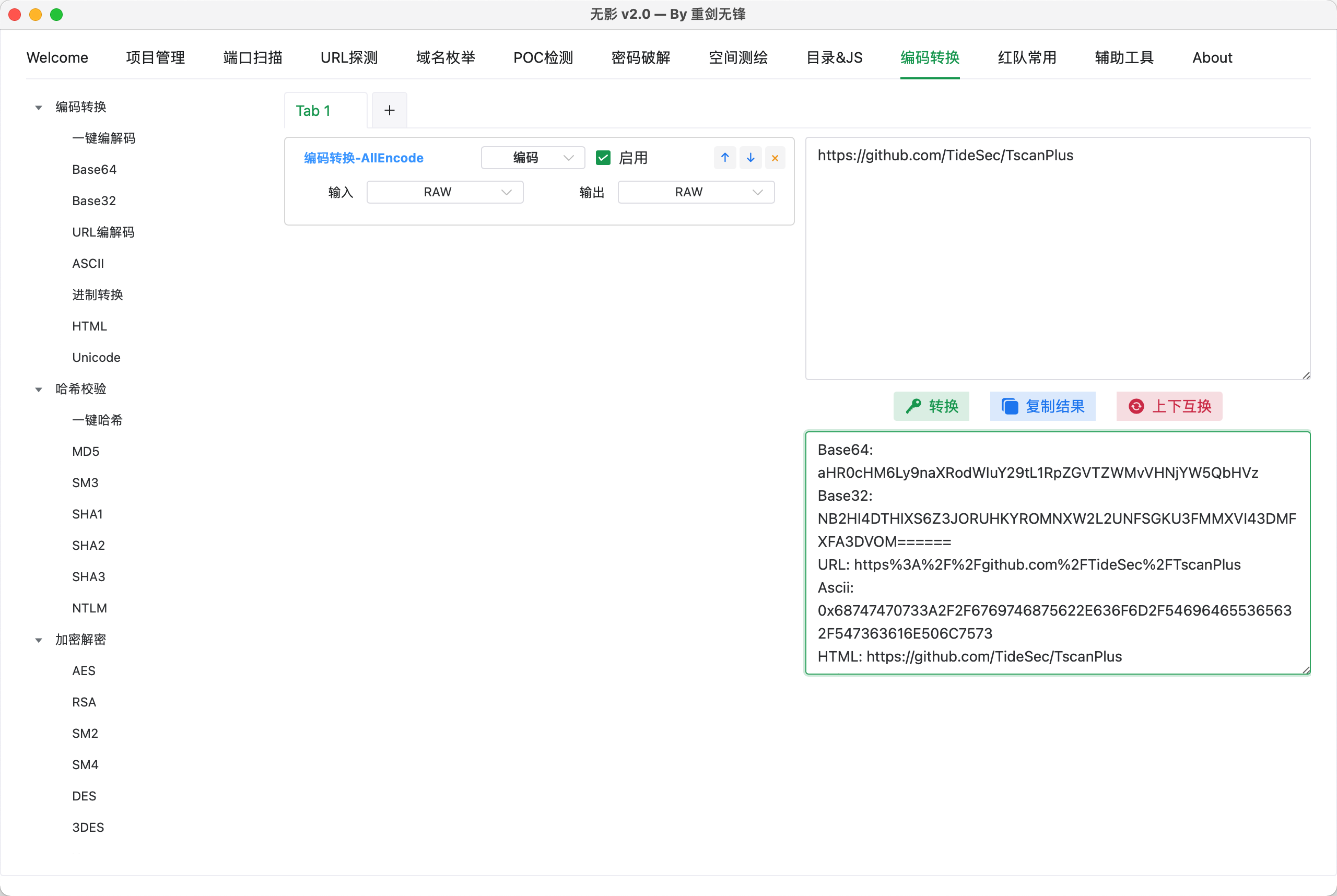Open the 输入 RAW format dropdown

coord(445,192)
